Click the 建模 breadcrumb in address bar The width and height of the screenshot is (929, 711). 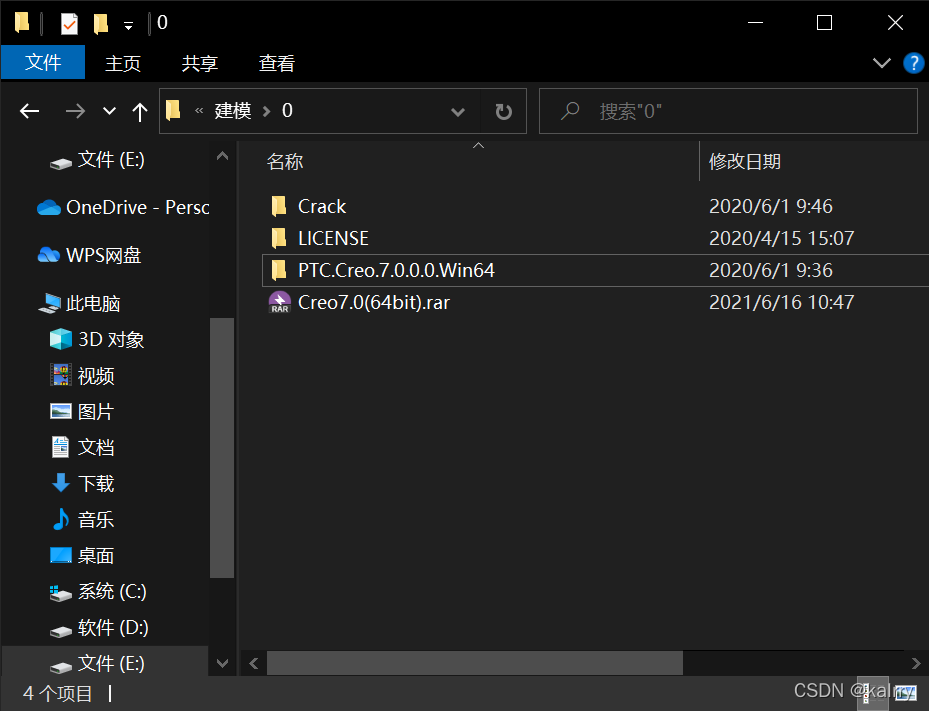click(233, 111)
